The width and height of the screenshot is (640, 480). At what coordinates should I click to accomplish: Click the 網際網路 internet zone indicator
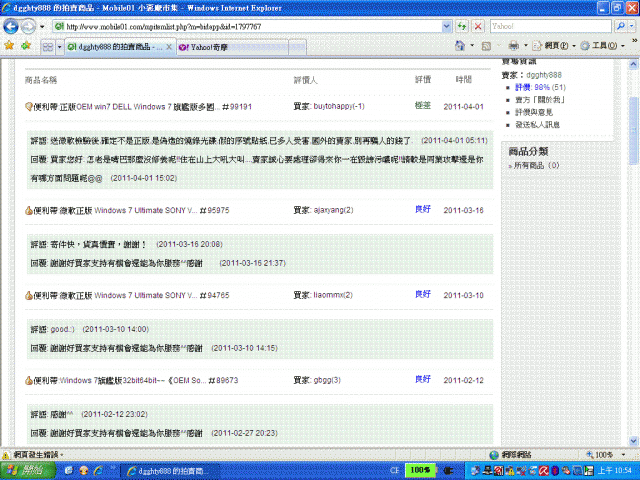(x=513, y=455)
